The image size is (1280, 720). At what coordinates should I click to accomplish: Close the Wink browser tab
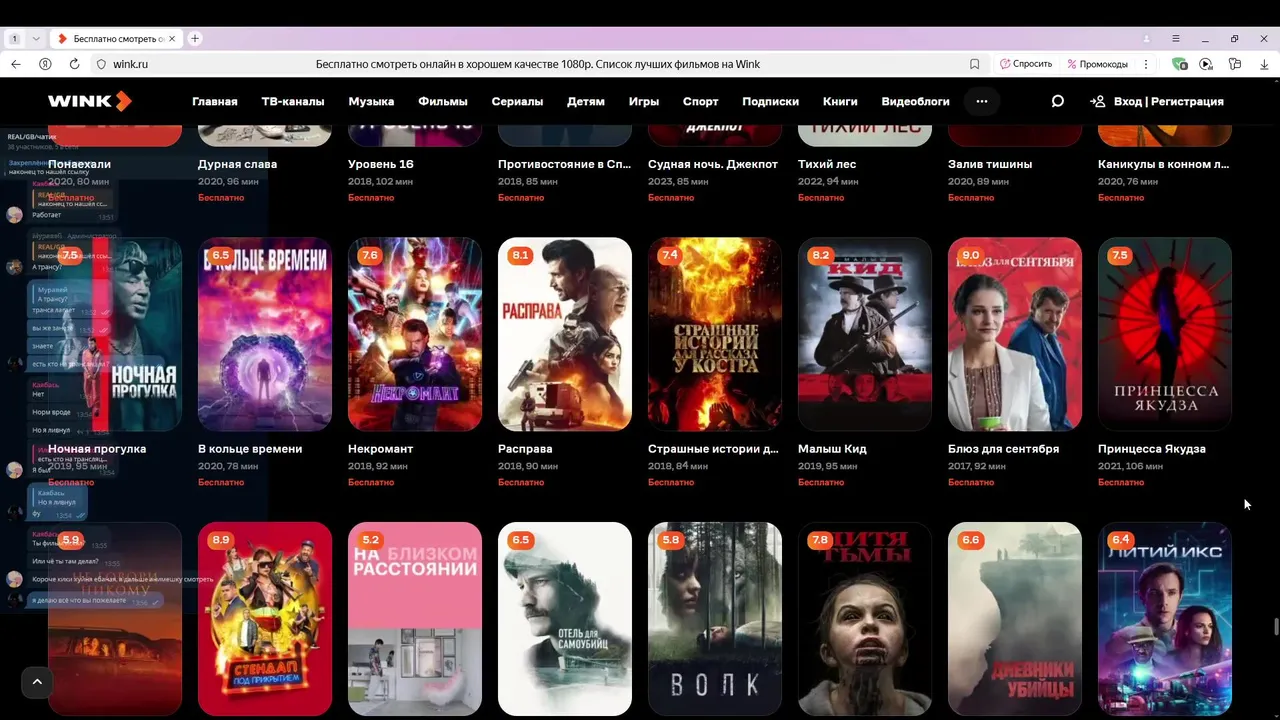(172, 39)
